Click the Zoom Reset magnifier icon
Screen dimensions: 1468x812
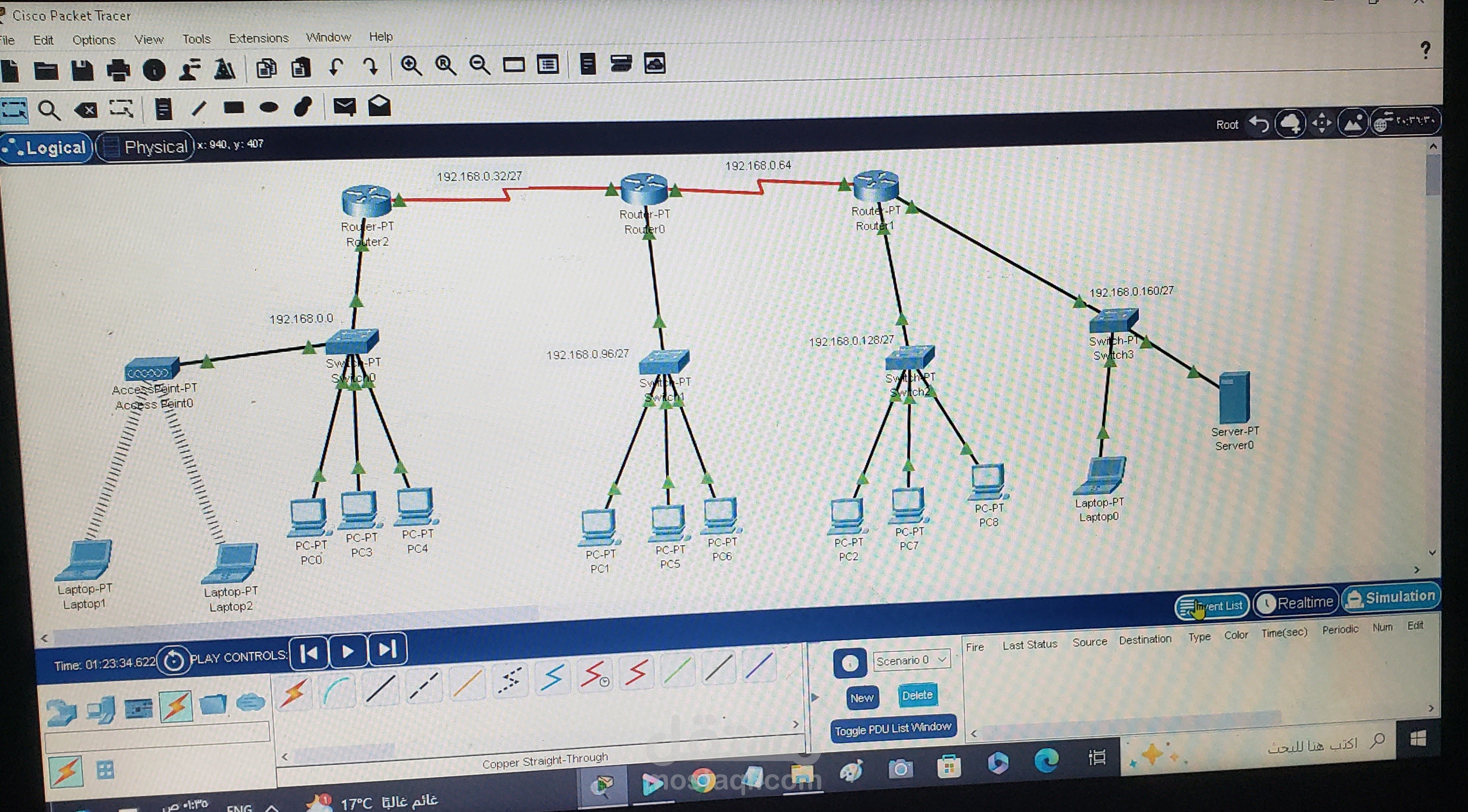445,65
